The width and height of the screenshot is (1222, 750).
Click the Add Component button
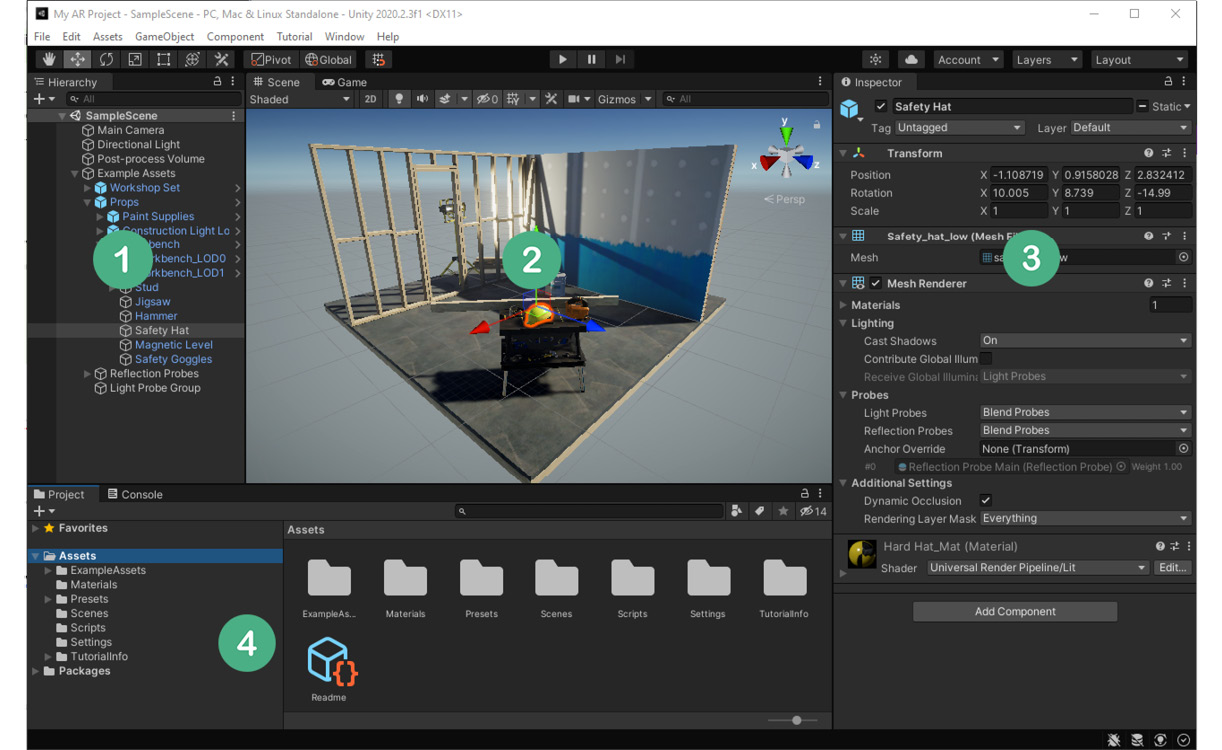pos(1014,611)
